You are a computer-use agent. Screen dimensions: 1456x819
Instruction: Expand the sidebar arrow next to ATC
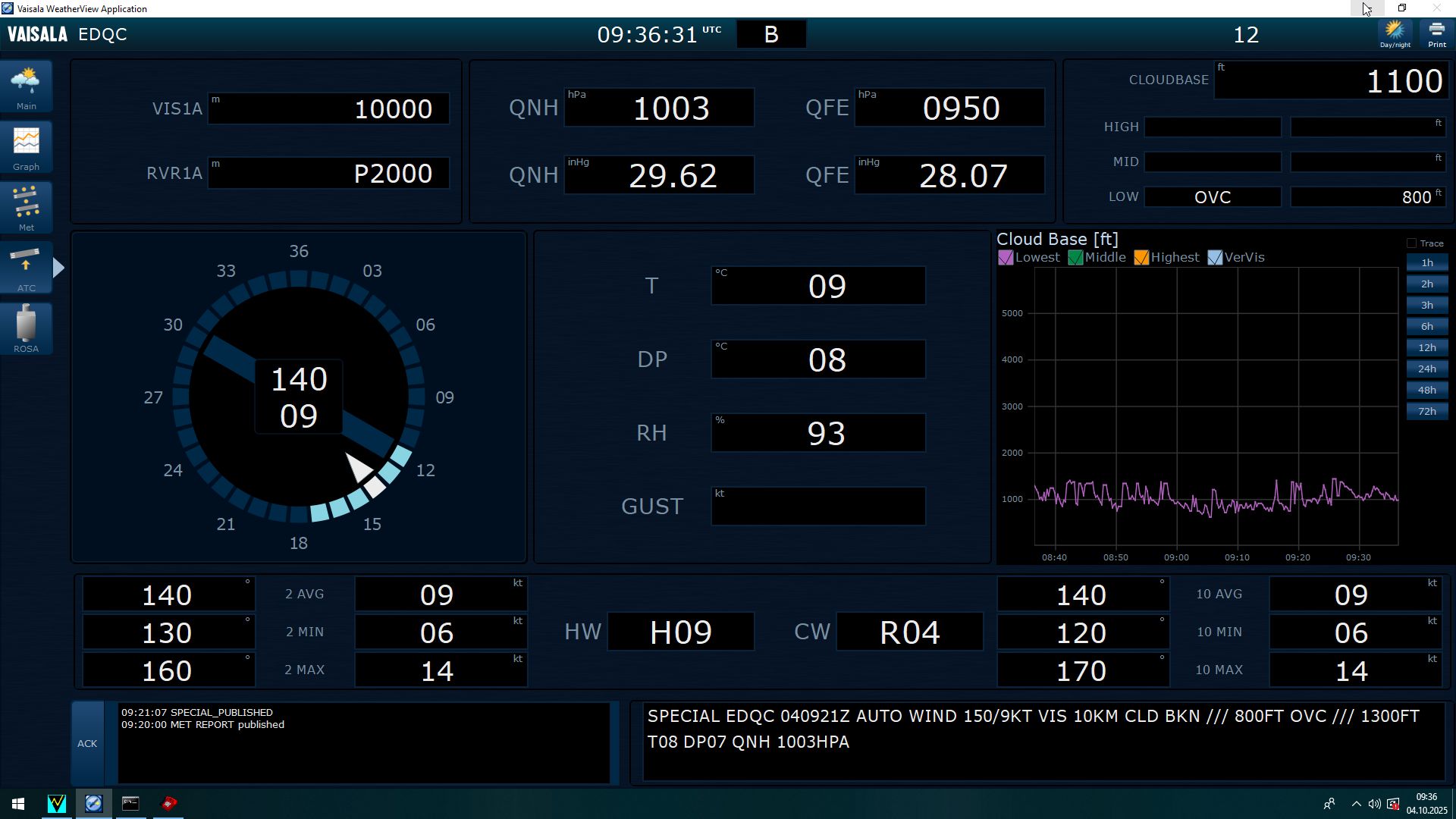click(x=59, y=268)
